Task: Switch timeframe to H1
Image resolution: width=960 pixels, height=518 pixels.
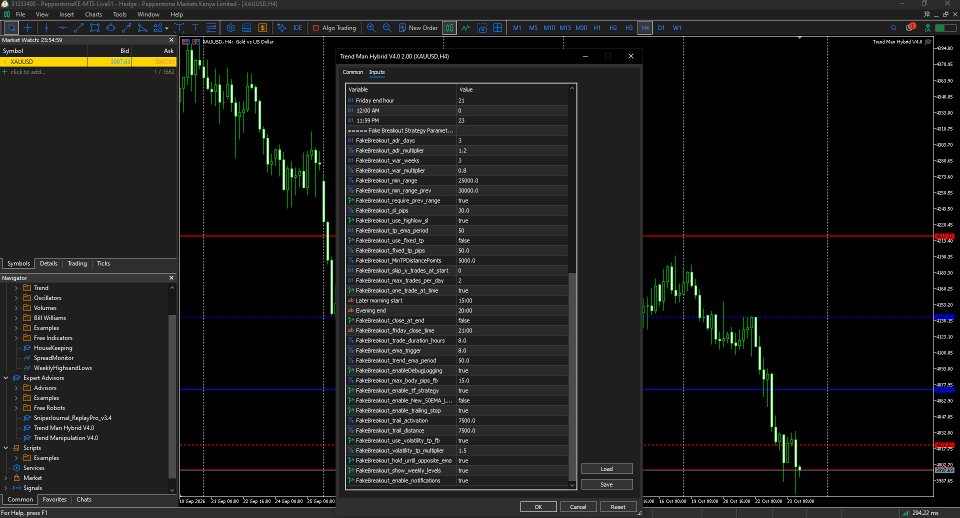Action: [597, 28]
